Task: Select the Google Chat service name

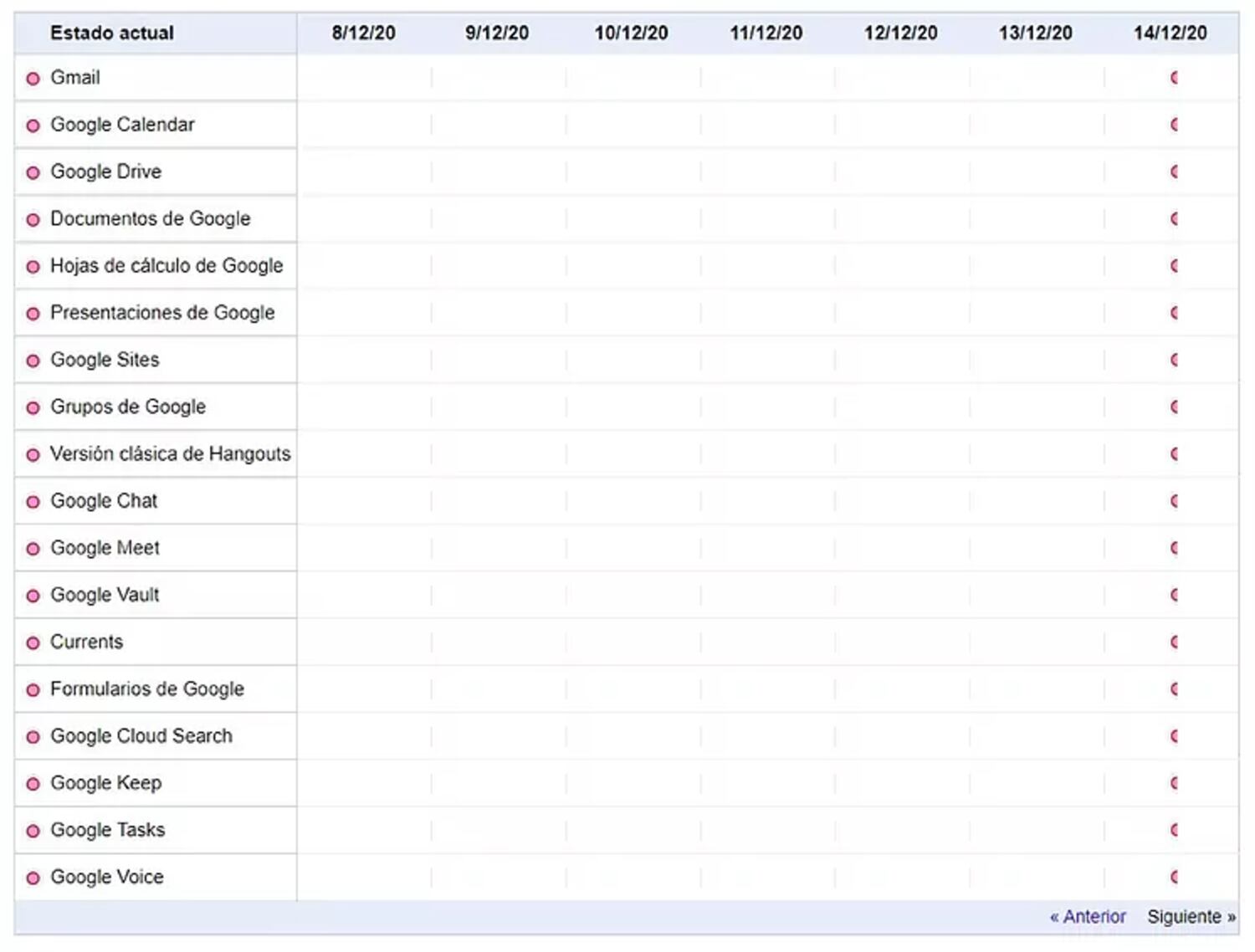Action: click(x=104, y=501)
